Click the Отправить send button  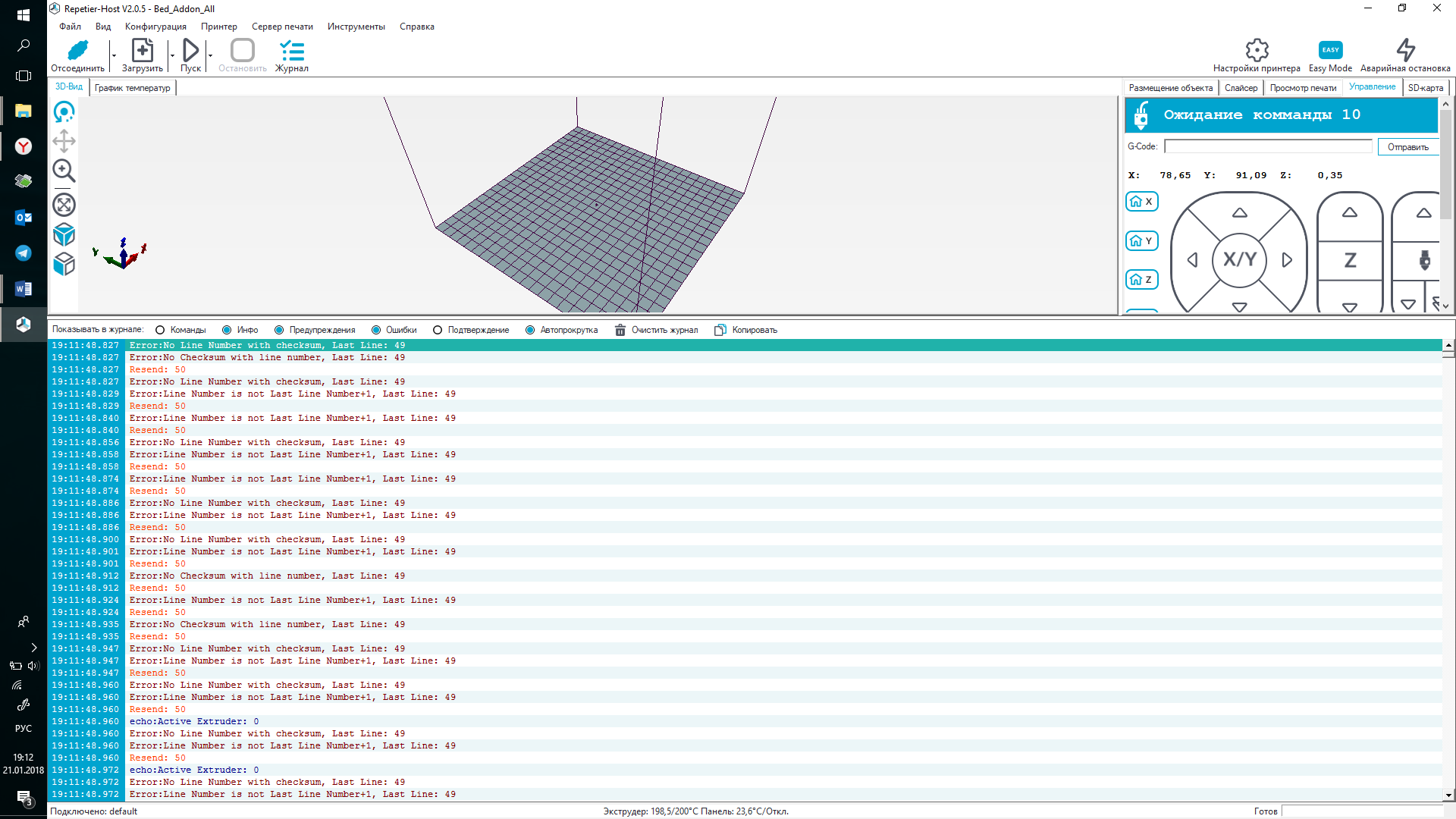(1407, 147)
